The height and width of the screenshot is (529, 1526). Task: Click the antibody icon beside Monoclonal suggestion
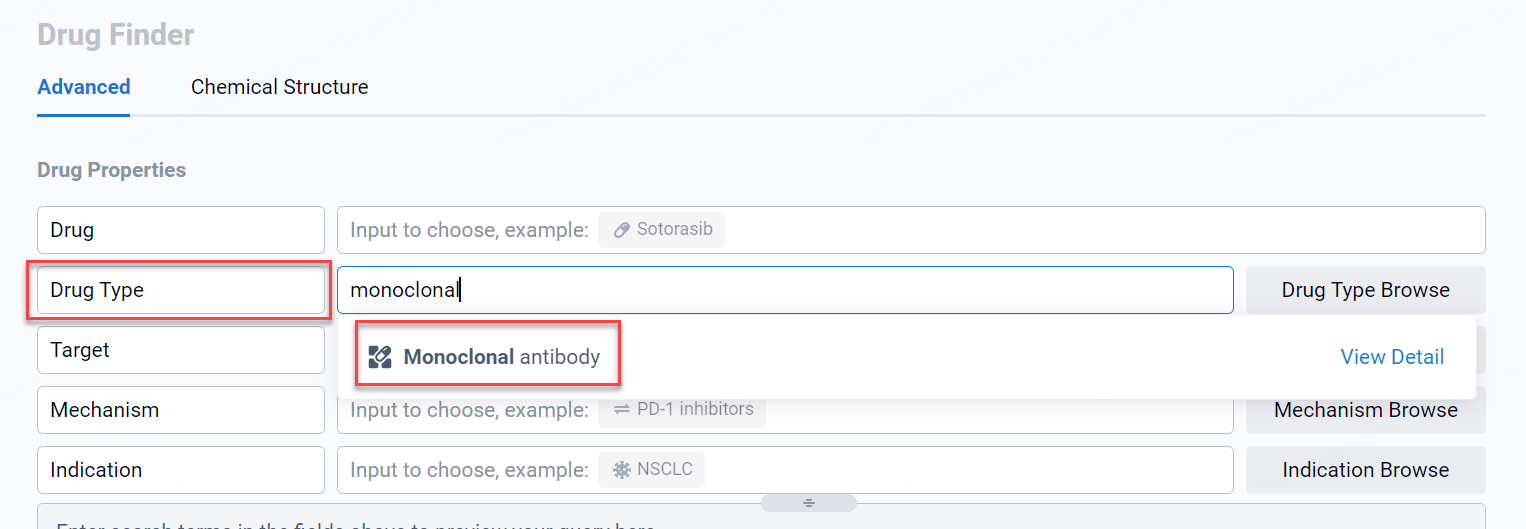(x=380, y=357)
